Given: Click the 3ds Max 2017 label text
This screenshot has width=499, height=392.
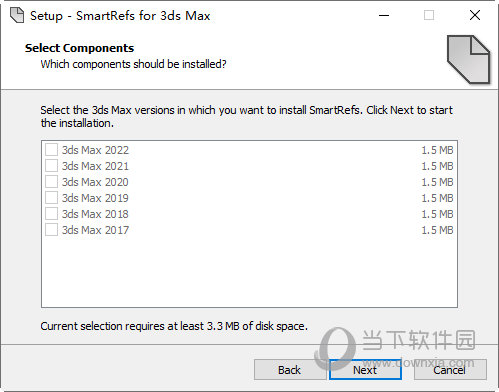Looking at the screenshot, I should [x=95, y=230].
